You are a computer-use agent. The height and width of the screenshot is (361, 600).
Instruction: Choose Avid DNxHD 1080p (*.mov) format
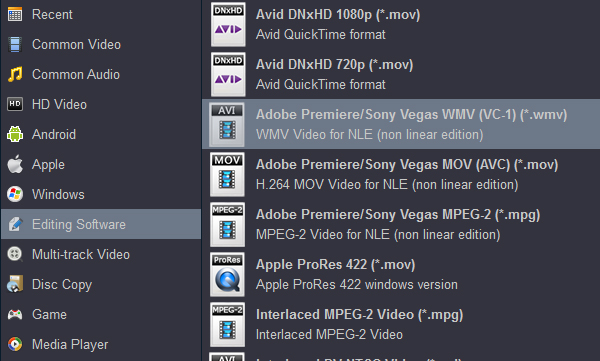401,25
